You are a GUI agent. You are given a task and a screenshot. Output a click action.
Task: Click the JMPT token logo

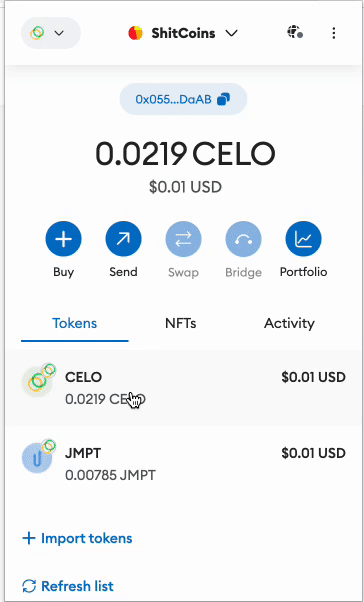(x=37, y=458)
